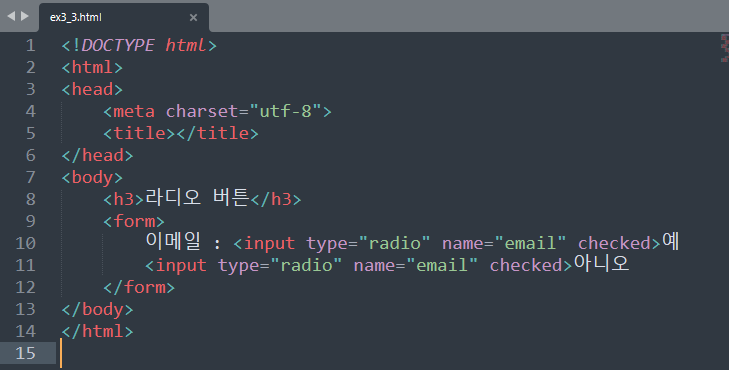Click the charset attribute name
Screen dimensions: 729x370
pyautogui.click(x=202, y=112)
